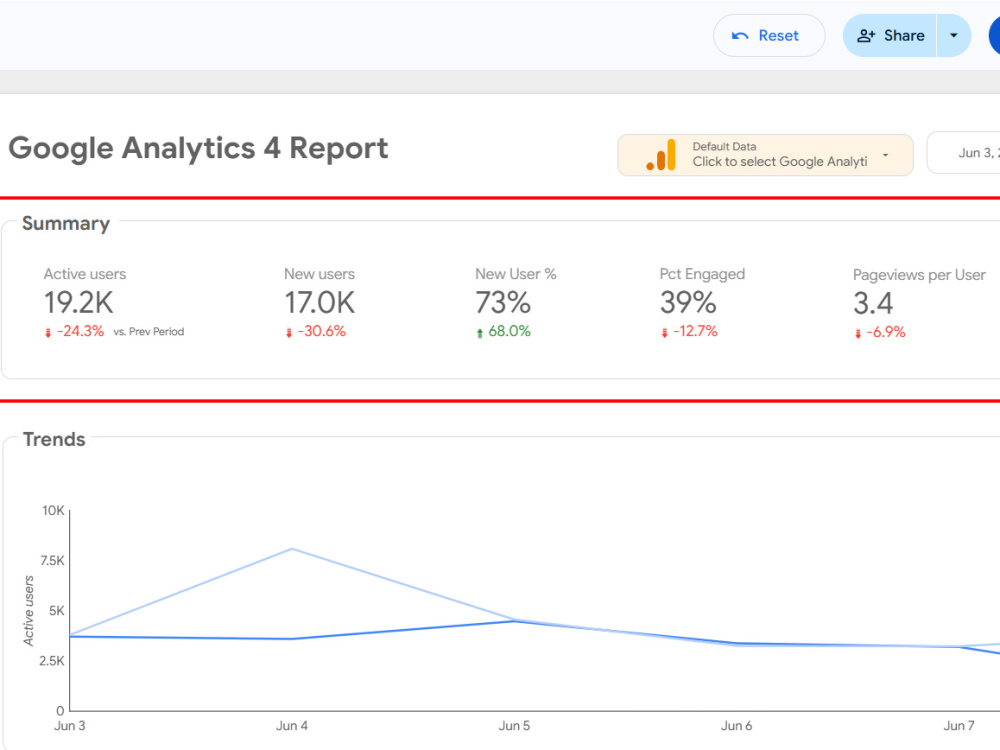Click the Trends section heading
The width and height of the screenshot is (1000, 750).
coord(54,439)
